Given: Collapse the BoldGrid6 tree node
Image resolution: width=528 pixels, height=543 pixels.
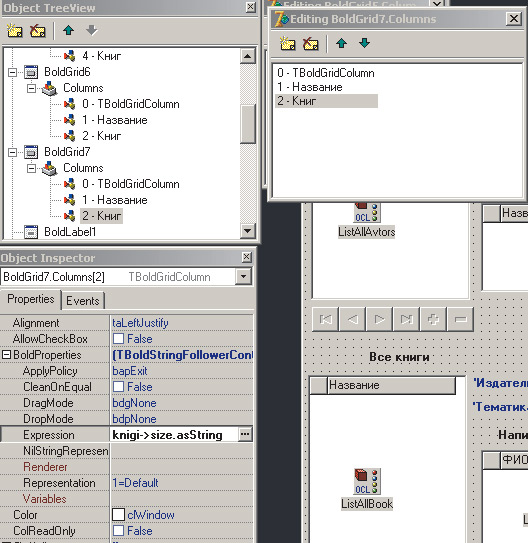Looking at the screenshot, I should click(12, 72).
